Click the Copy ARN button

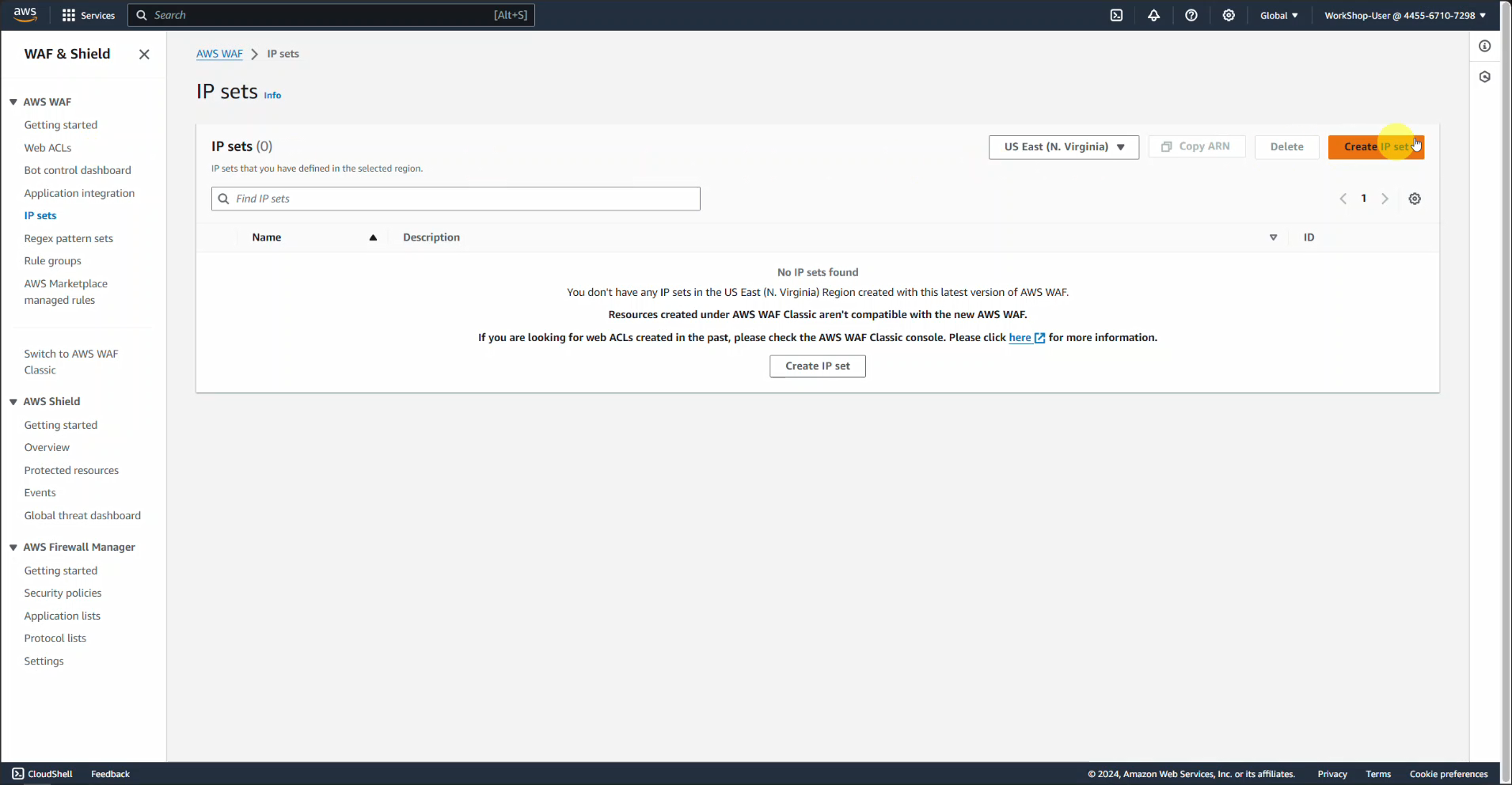[1197, 147]
